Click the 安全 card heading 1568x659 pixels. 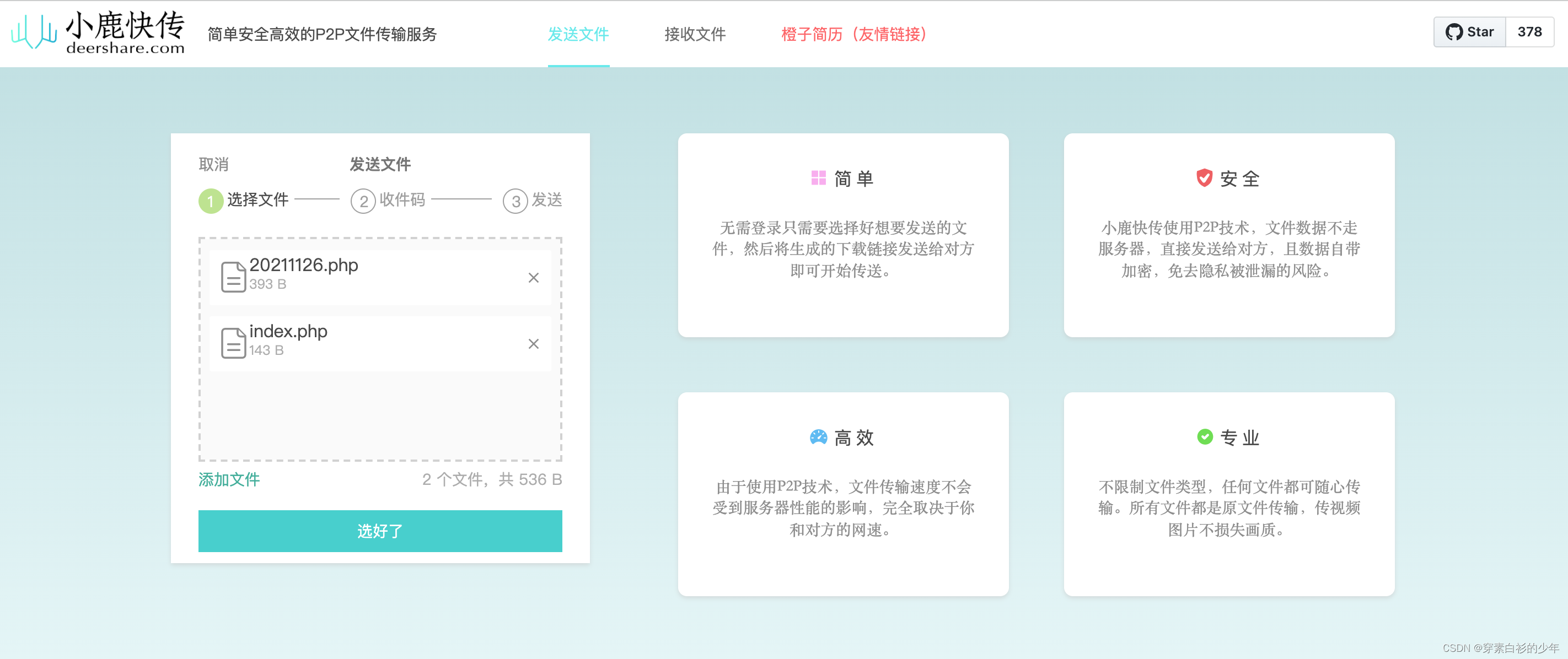point(1240,179)
